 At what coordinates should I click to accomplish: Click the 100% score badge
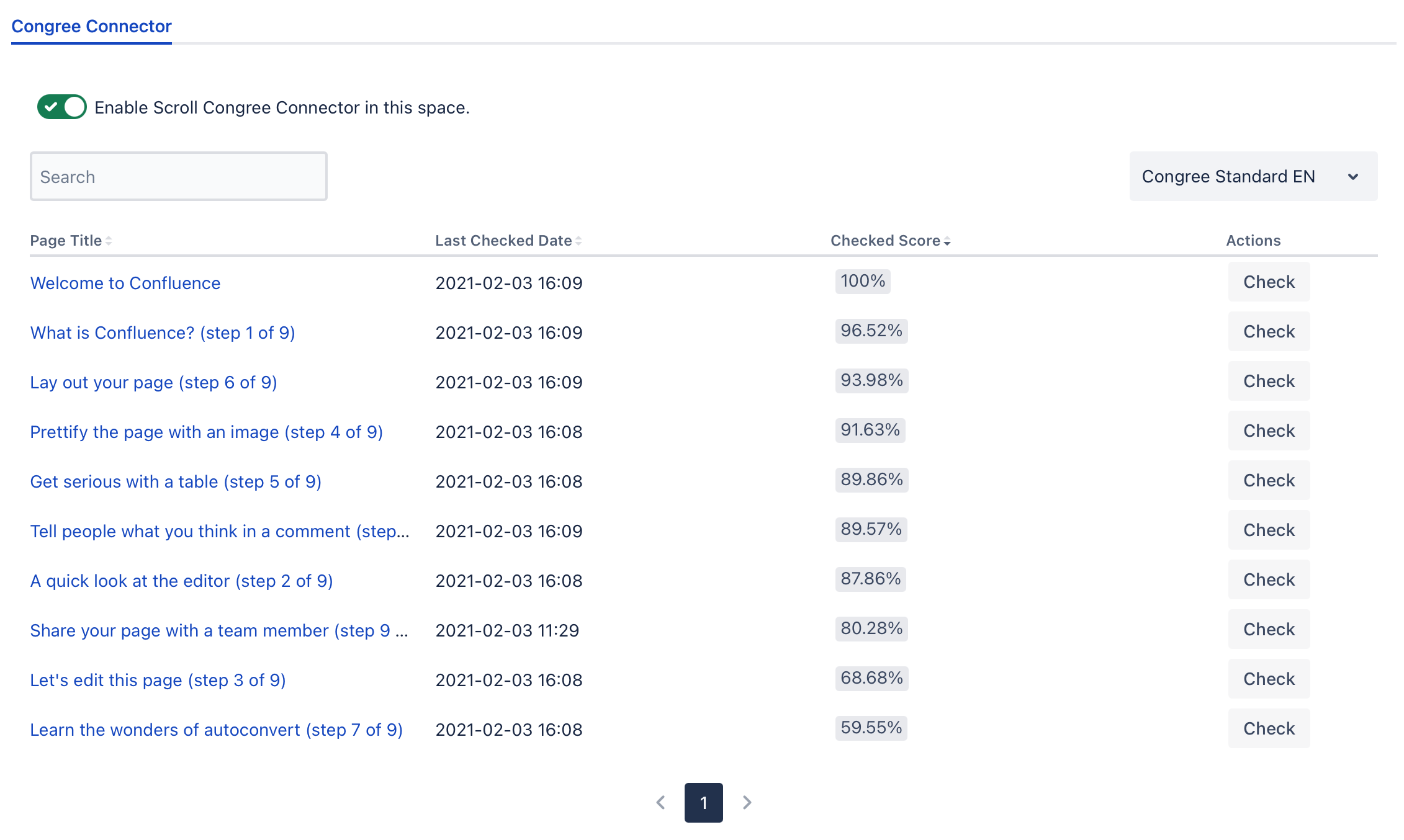863,281
